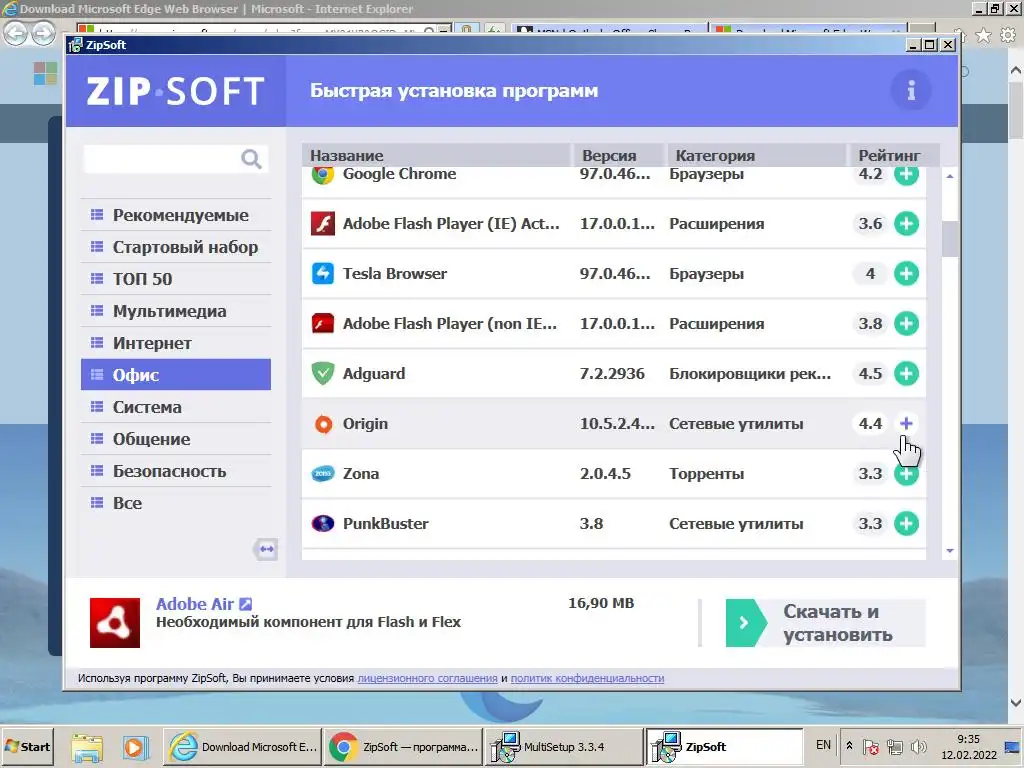Screen dimensions: 1024x768
Task: Open the Система category
Action: [x=176, y=407]
